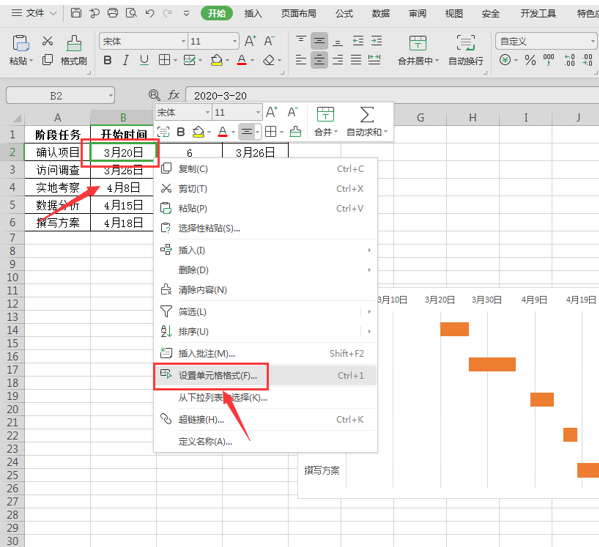This screenshot has height=547, width=599.
Task: Click Wrap Text (自动换行) icon
Action: coord(466,42)
